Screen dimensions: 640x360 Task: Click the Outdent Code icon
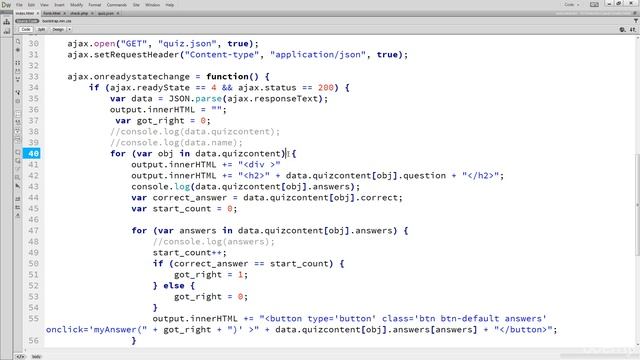pyautogui.click(x=18, y=207)
